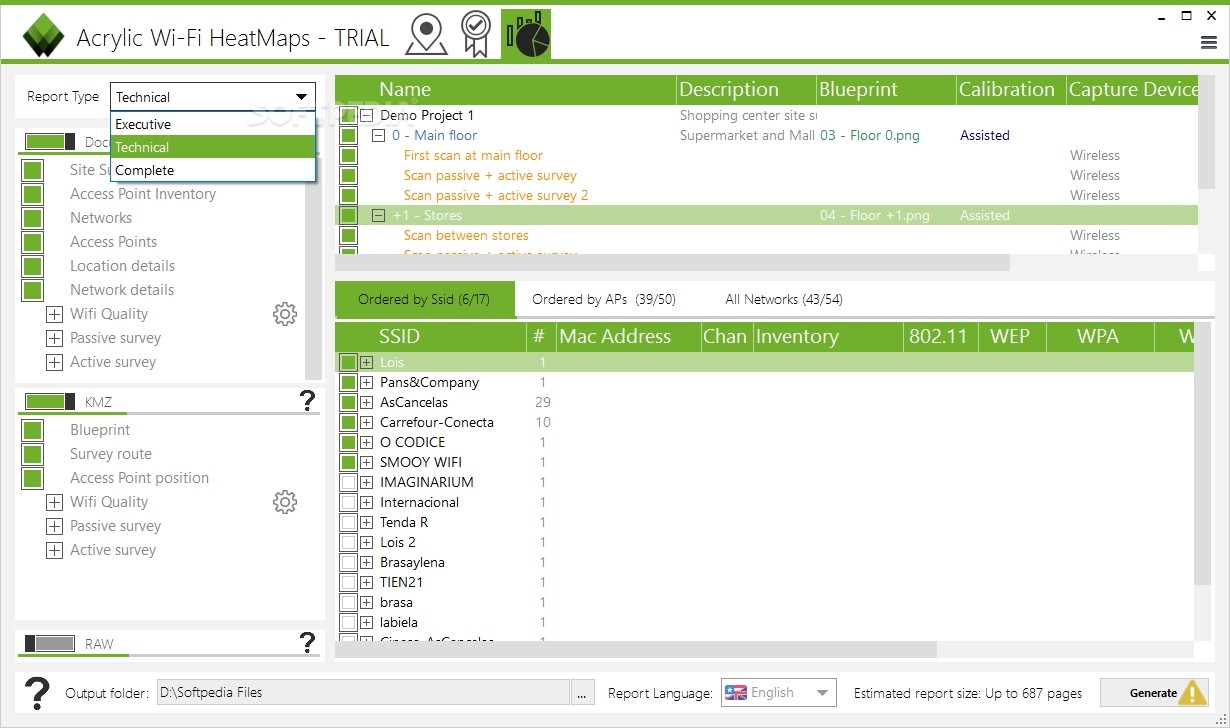Viewport: 1230px width, 728px height.
Task: Uncheck the Location details checkbox
Action: point(33,266)
